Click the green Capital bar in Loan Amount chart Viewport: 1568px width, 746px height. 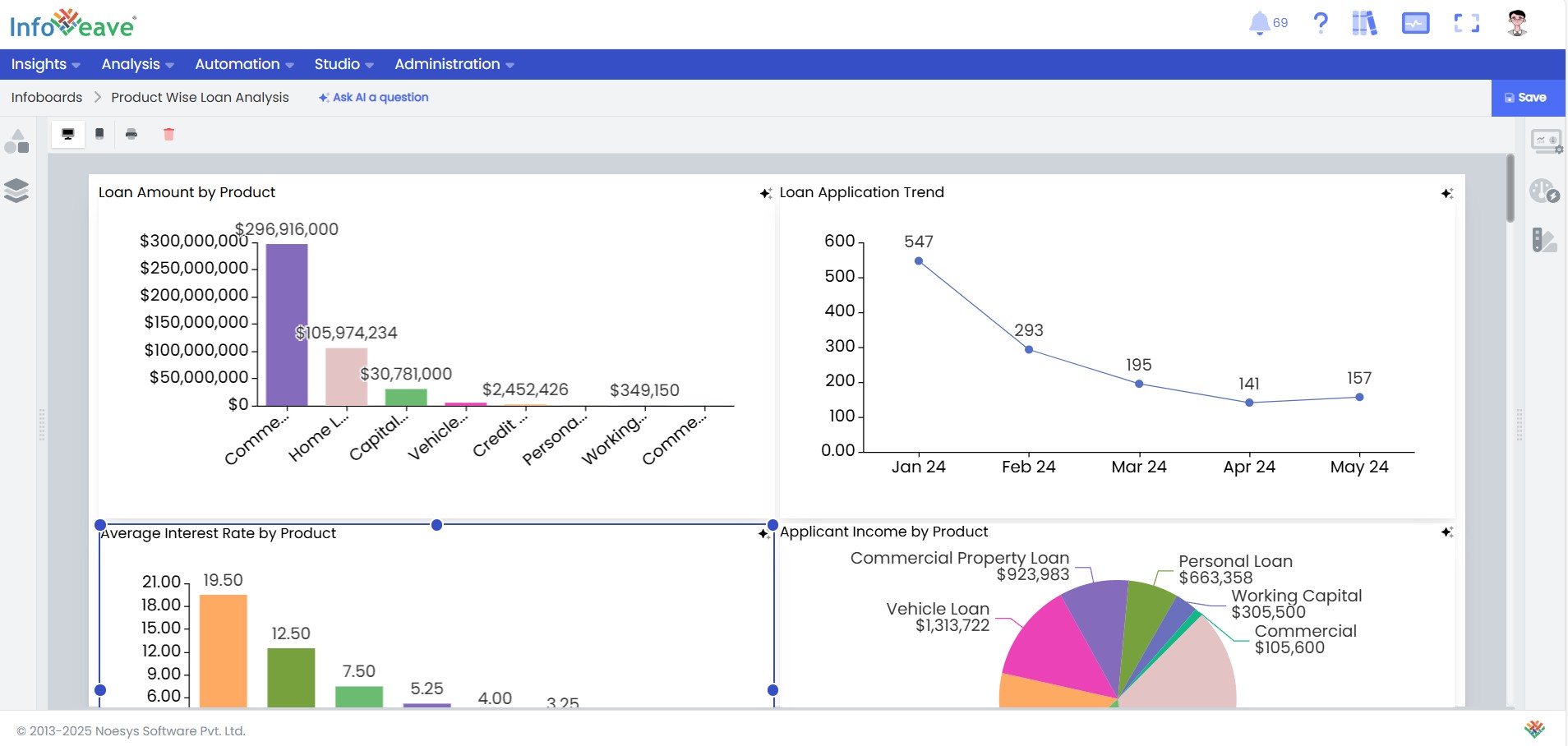(406, 398)
